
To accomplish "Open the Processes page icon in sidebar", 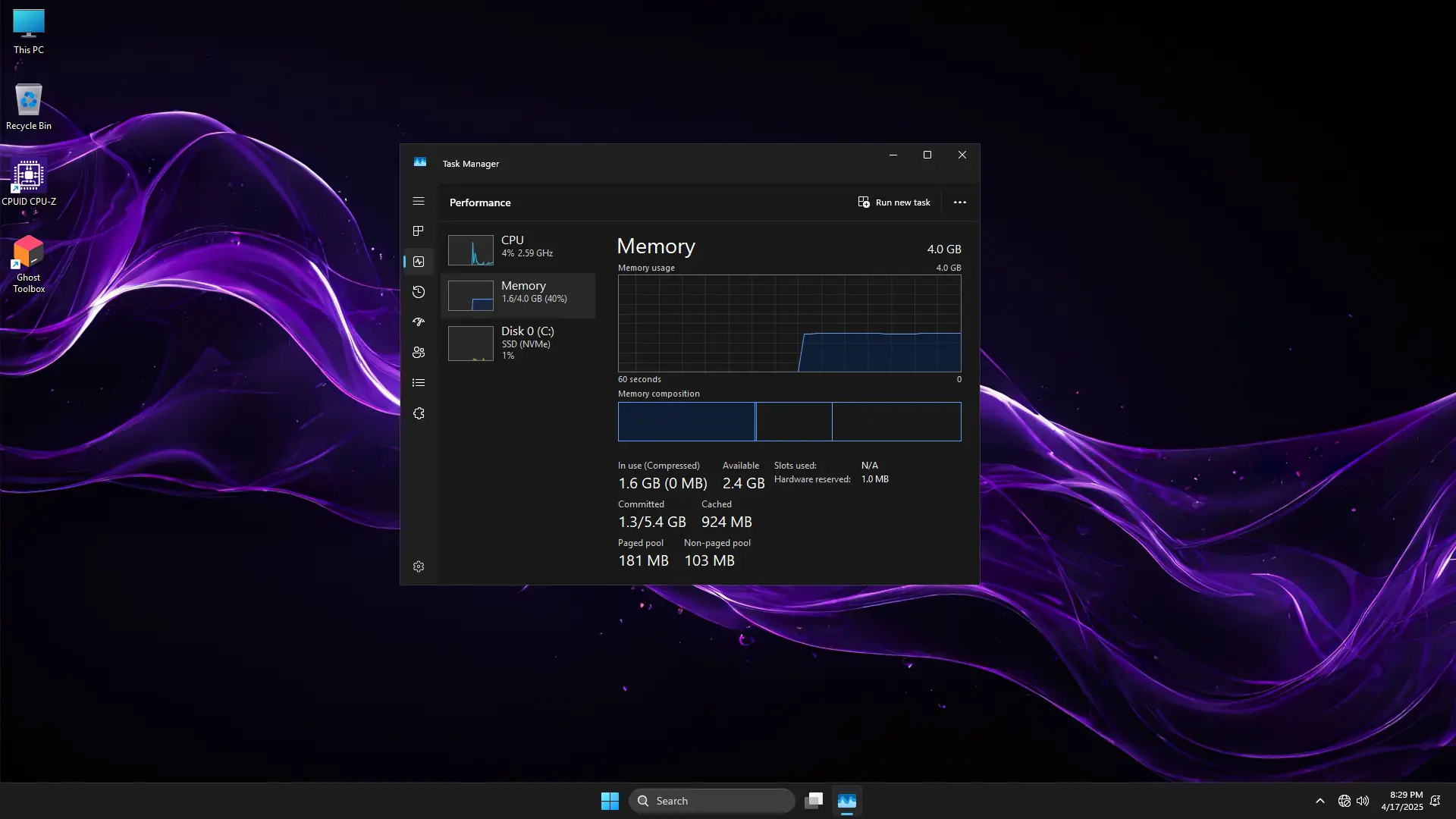I will click(419, 231).
